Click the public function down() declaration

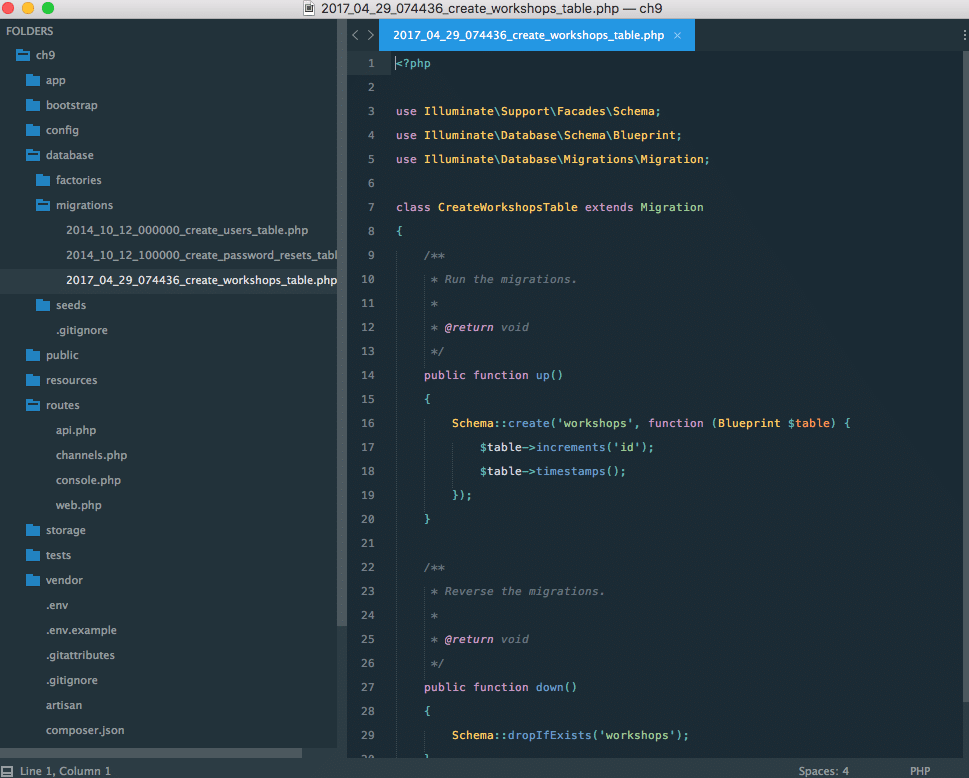click(x=500, y=687)
